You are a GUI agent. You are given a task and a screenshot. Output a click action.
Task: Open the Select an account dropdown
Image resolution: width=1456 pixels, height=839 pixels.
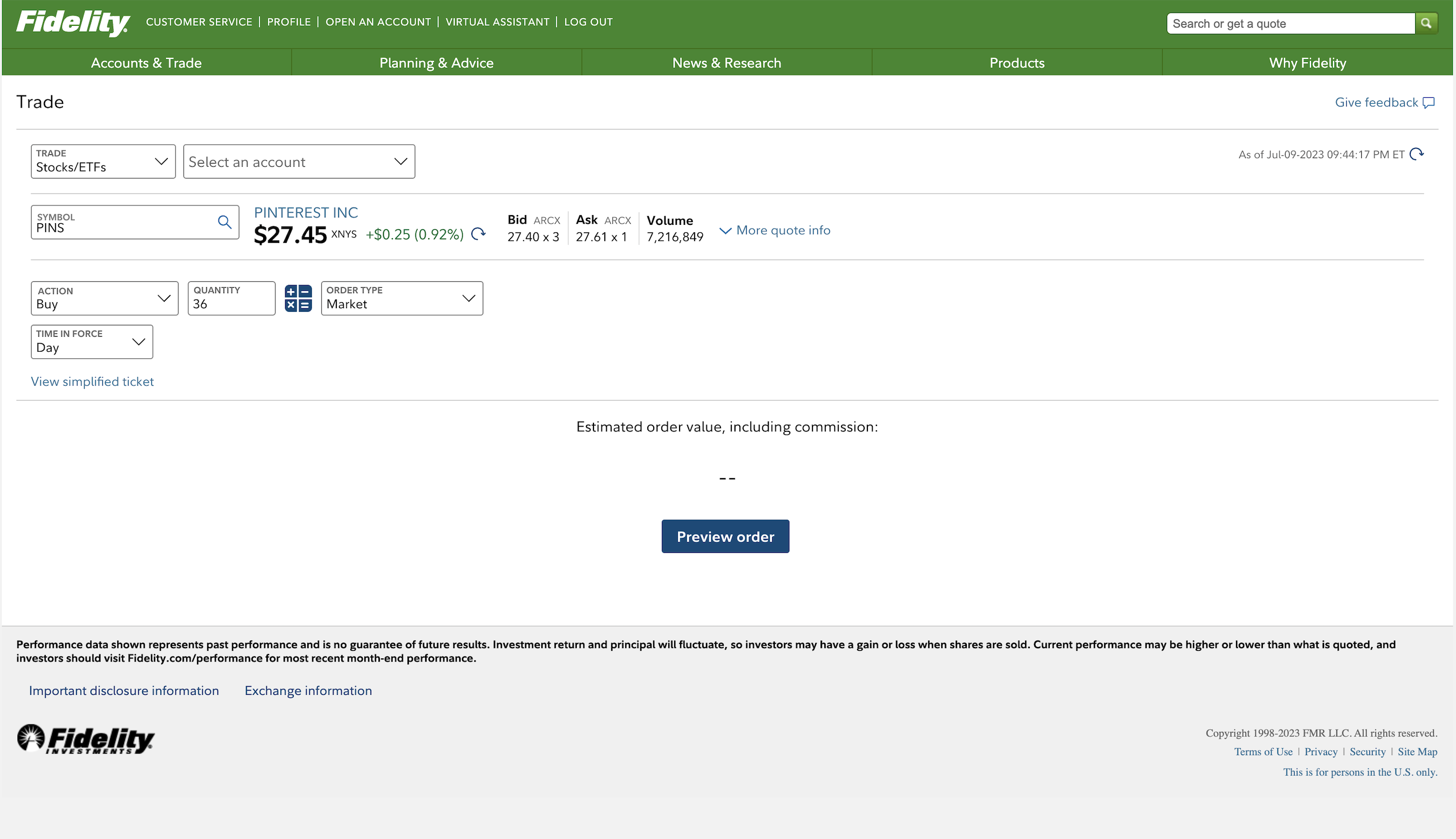pyautogui.click(x=299, y=161)
